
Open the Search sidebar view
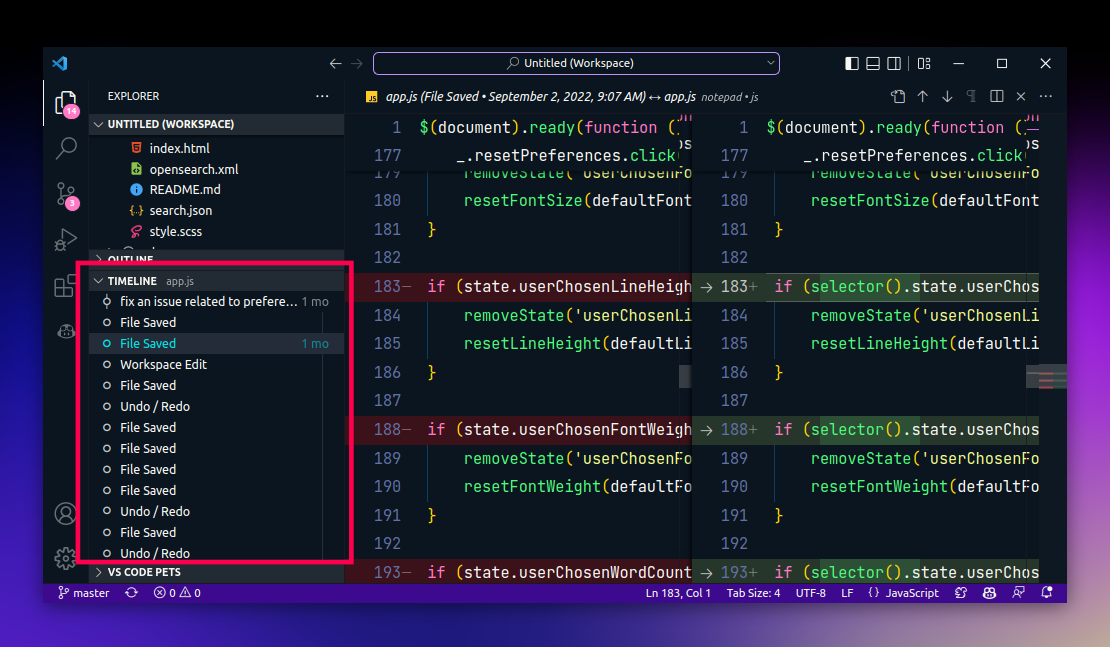(x=65, y=148)
